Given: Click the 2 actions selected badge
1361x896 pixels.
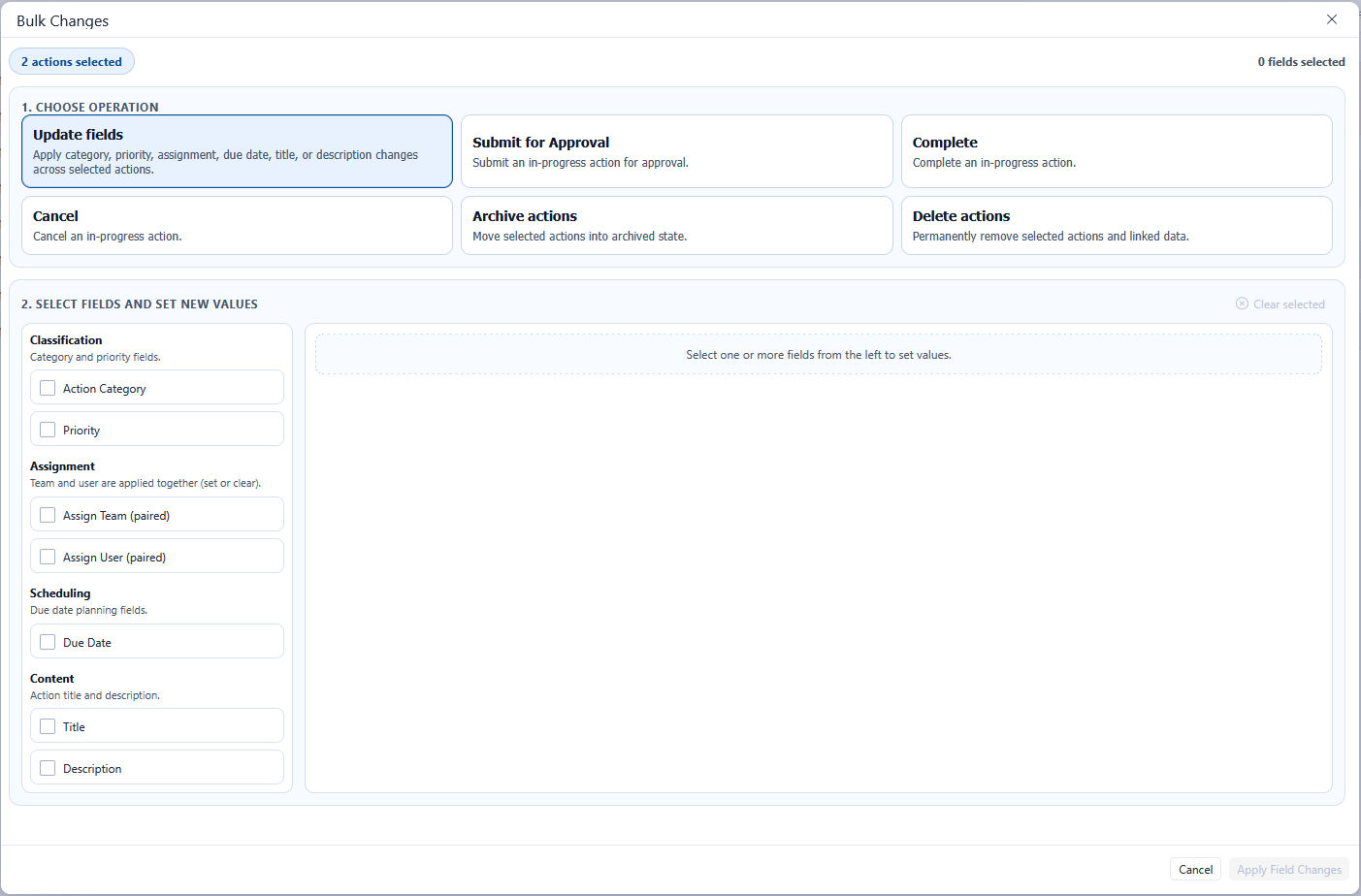Looking at the screenshot, I should click(72, 62).
